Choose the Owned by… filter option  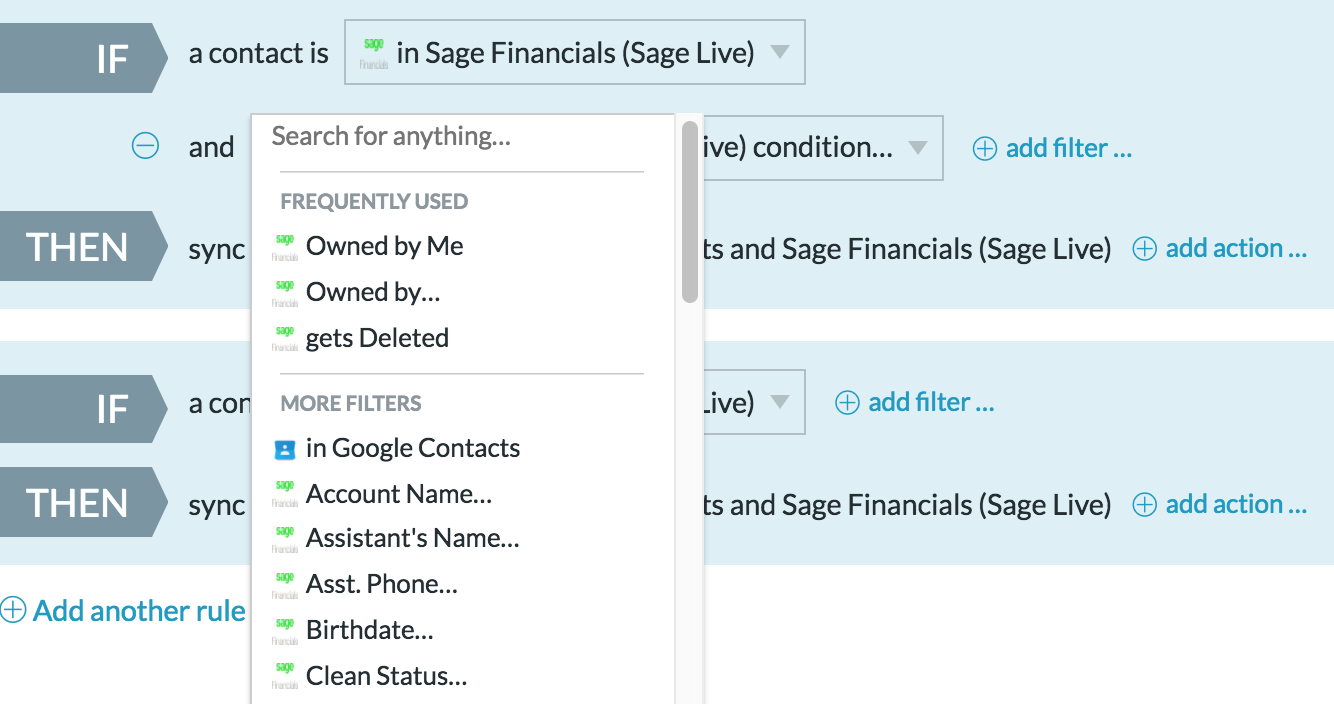click(373, 292)
